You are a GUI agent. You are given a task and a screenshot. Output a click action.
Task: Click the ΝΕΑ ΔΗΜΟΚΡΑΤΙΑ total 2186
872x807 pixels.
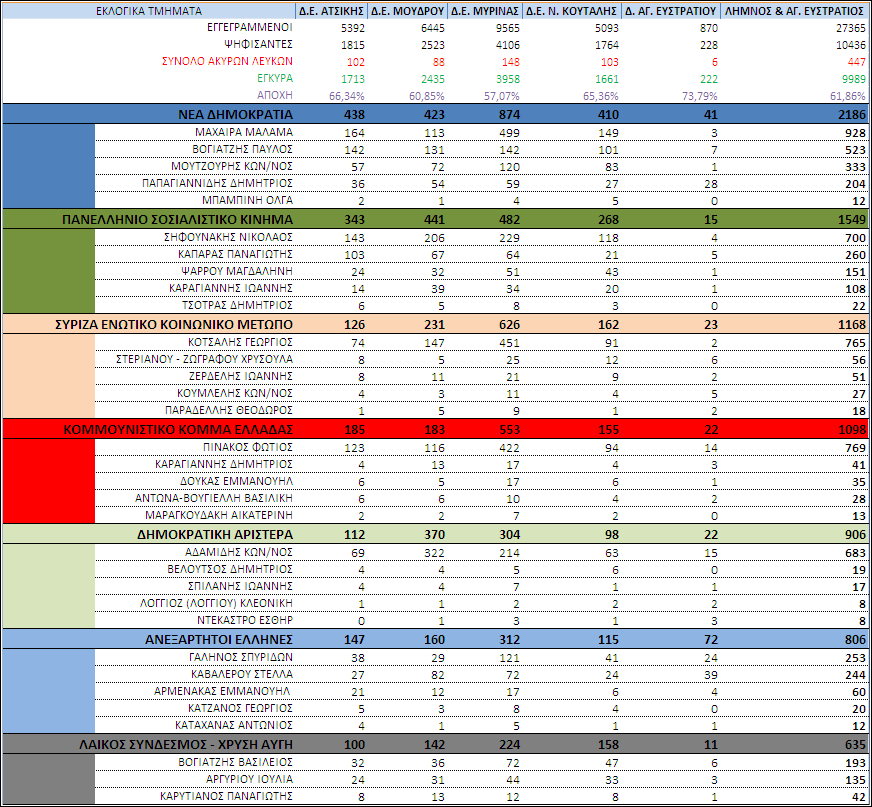pos(852,115)
